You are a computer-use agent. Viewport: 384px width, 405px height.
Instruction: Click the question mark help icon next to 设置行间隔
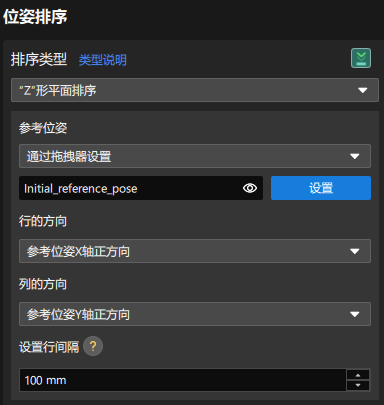coord(93,346)
